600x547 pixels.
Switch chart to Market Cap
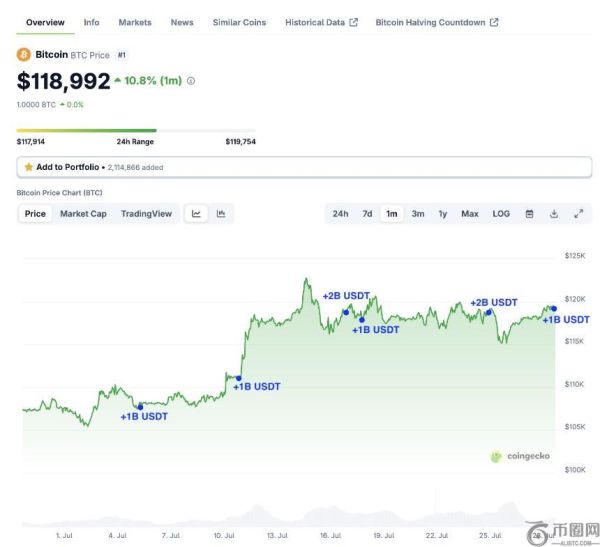(x=83, y=213)
